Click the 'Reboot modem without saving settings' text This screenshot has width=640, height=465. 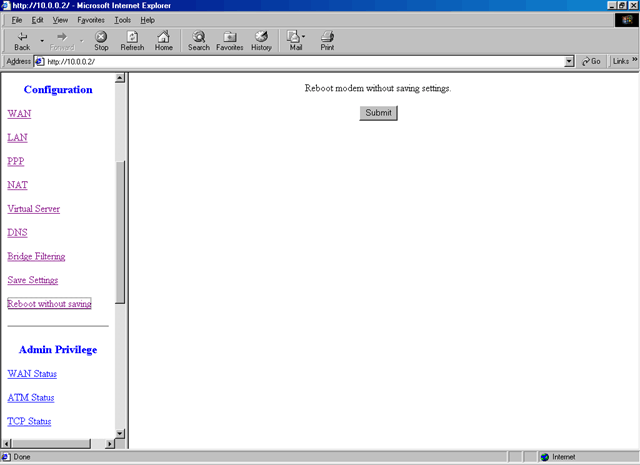pyautogui.click(x=378, y=88)
